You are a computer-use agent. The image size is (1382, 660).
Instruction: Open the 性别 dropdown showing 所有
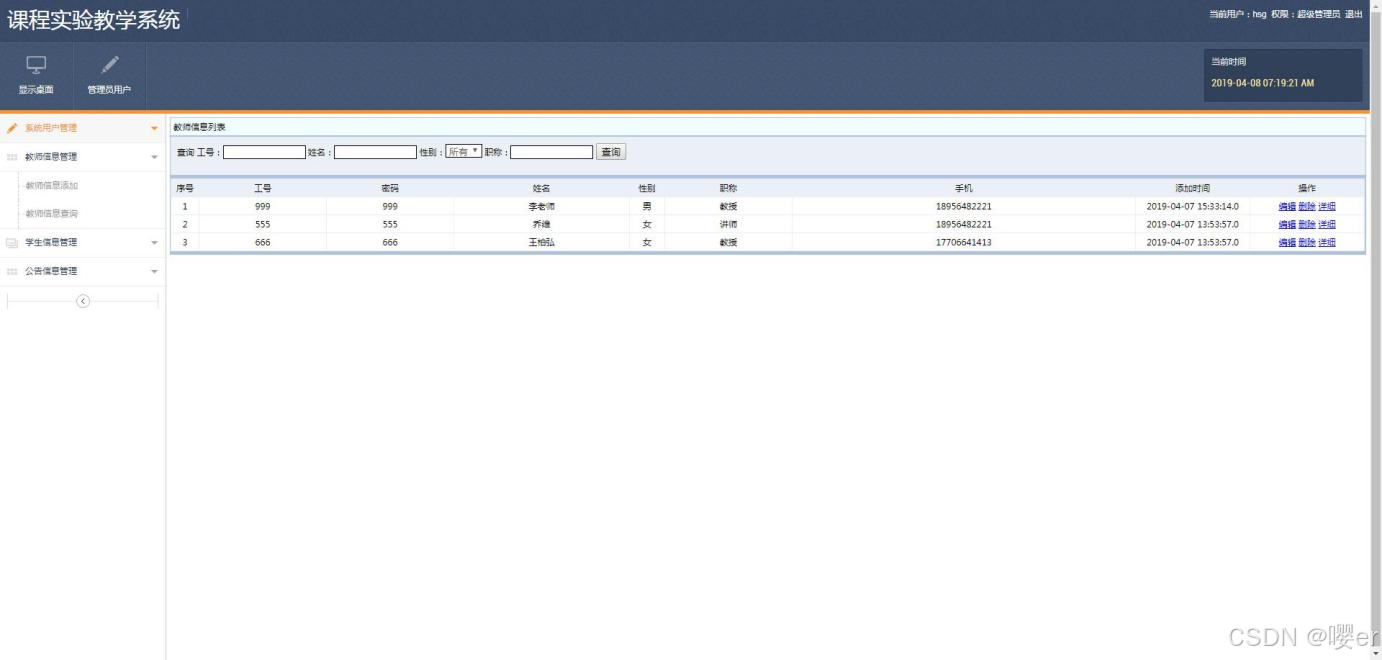(x=464, y=152)
